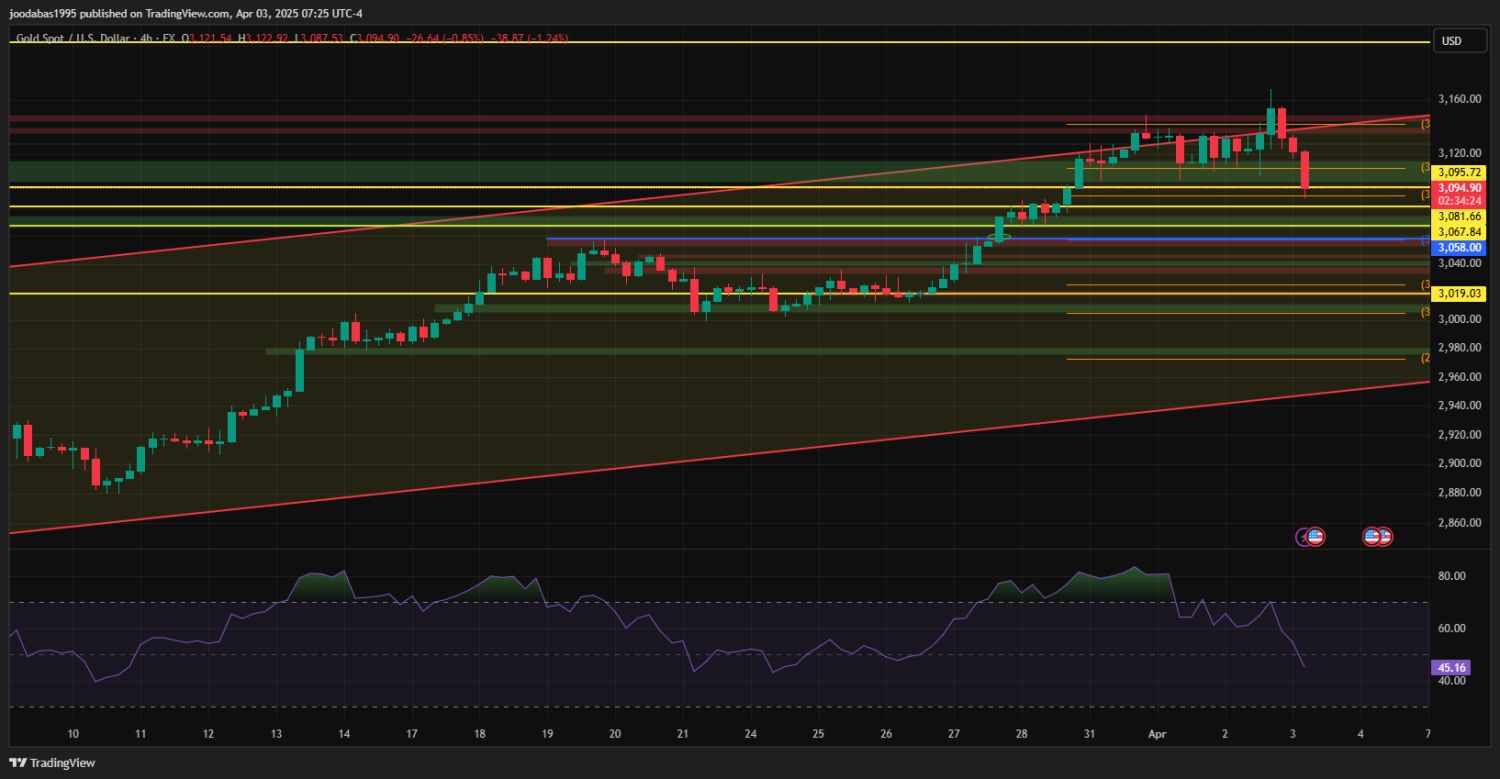Image resolution: width=1500 pixels, height=779 pixels.
Task: Click the 'Apr' date label on time axis
Action: [x=1157, y=733]
